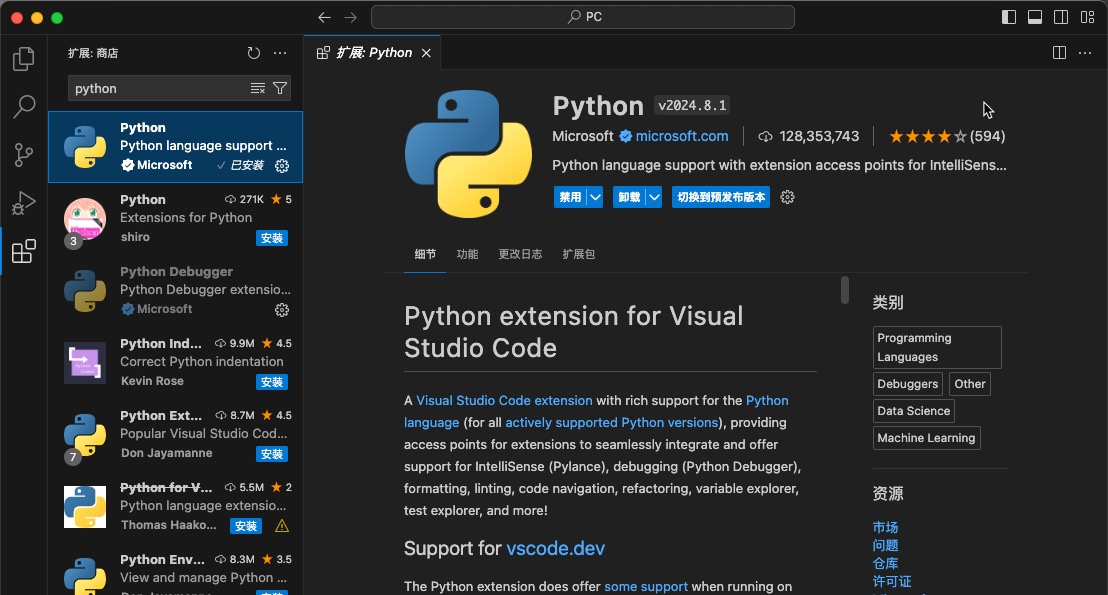Viewport: 1108px width, 595px height.
Task: Click the 卸载 uninstall button
Action: (629, 197)
